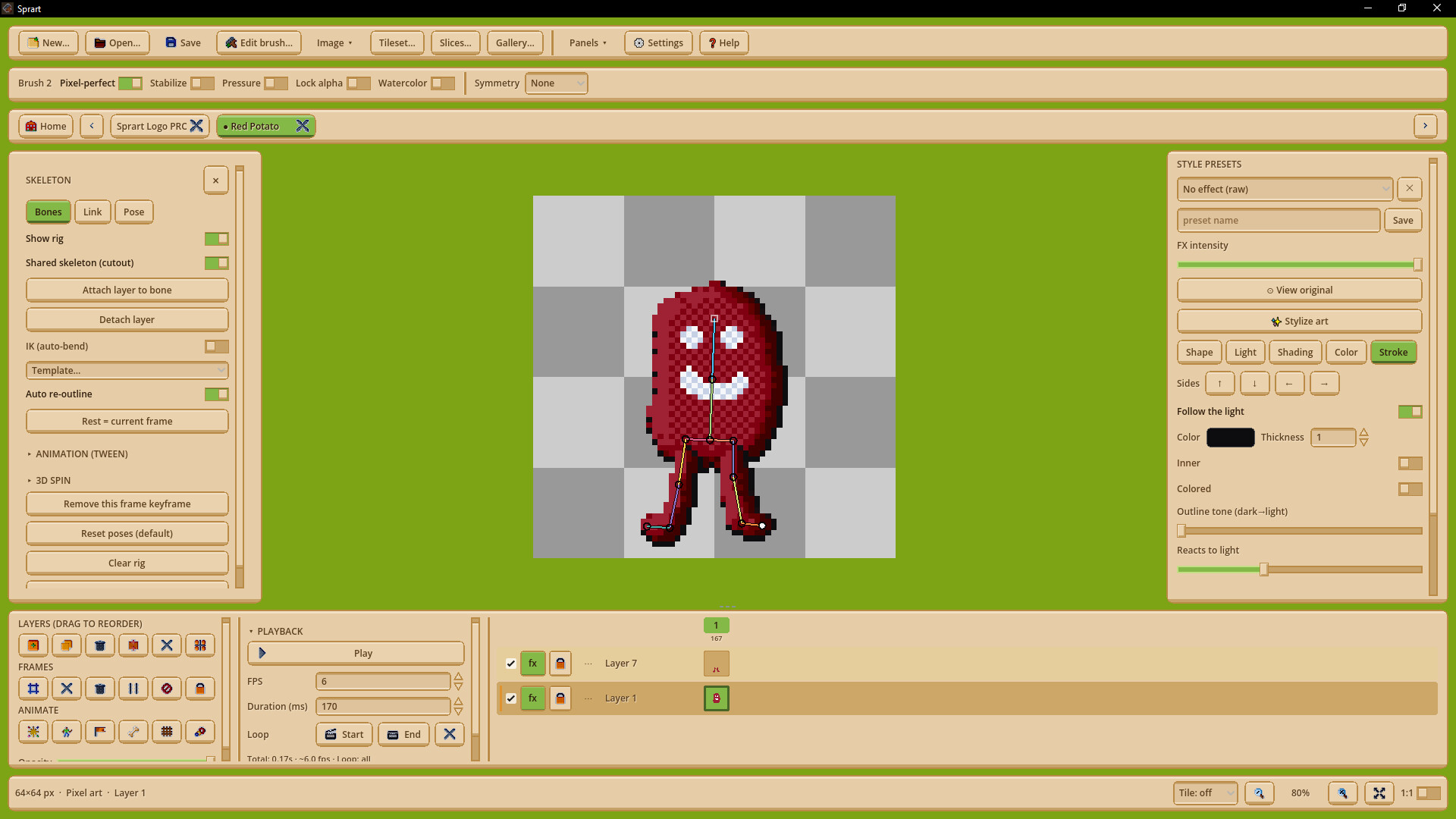The image size is (1456, 819).
Task: Click the Reset poses (default) button
Action: (x=127, y=534)
